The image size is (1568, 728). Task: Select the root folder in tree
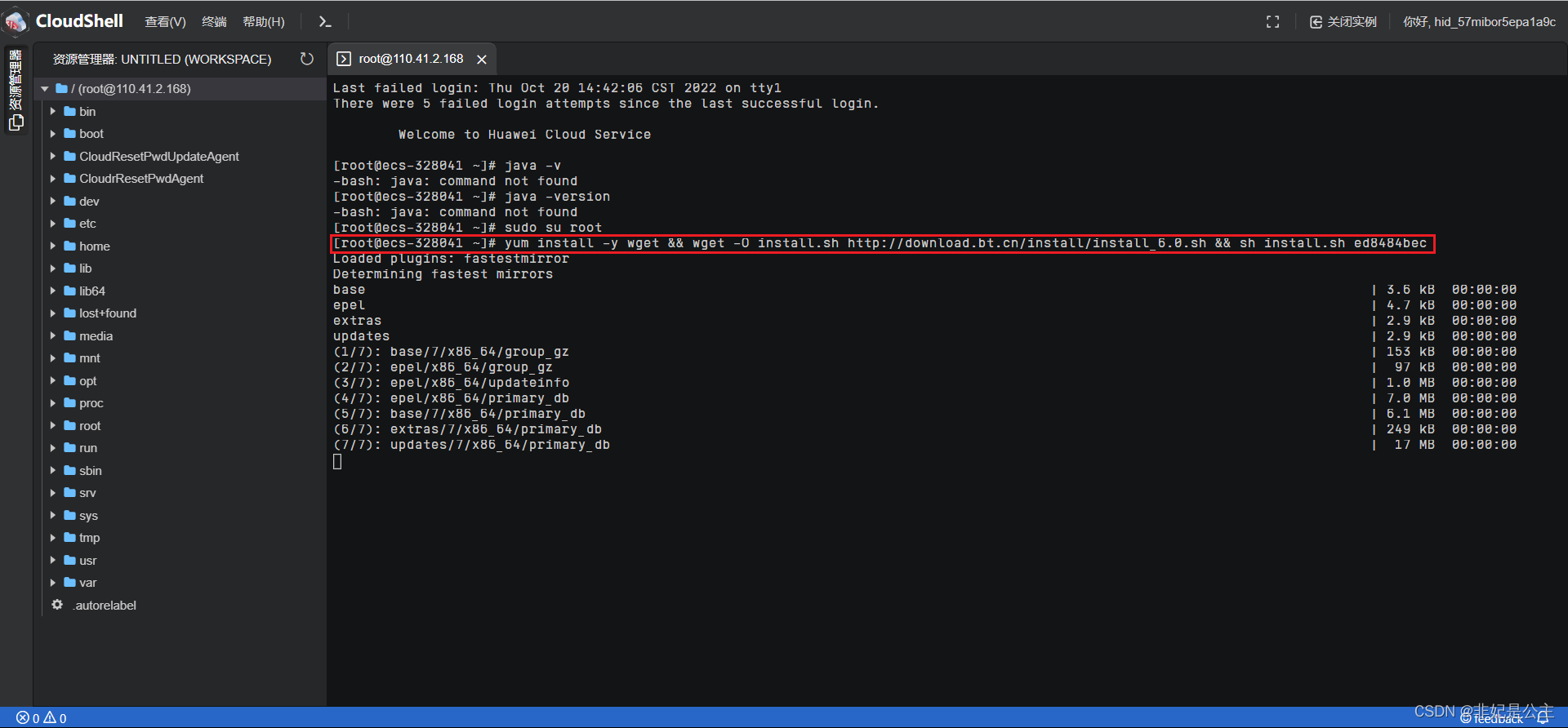point(90,425)
